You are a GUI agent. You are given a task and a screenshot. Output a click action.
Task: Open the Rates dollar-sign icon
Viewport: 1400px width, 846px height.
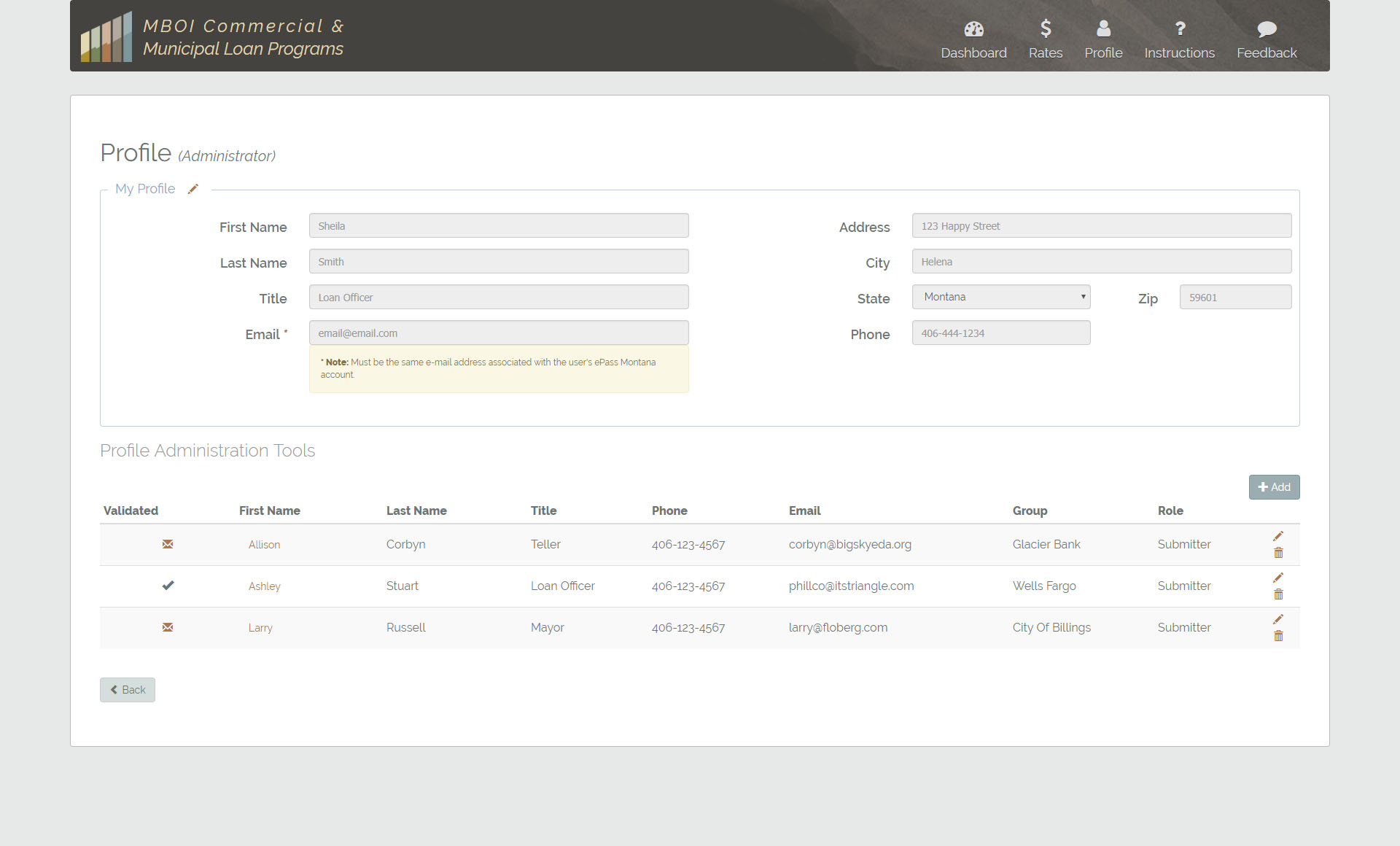1045,28
